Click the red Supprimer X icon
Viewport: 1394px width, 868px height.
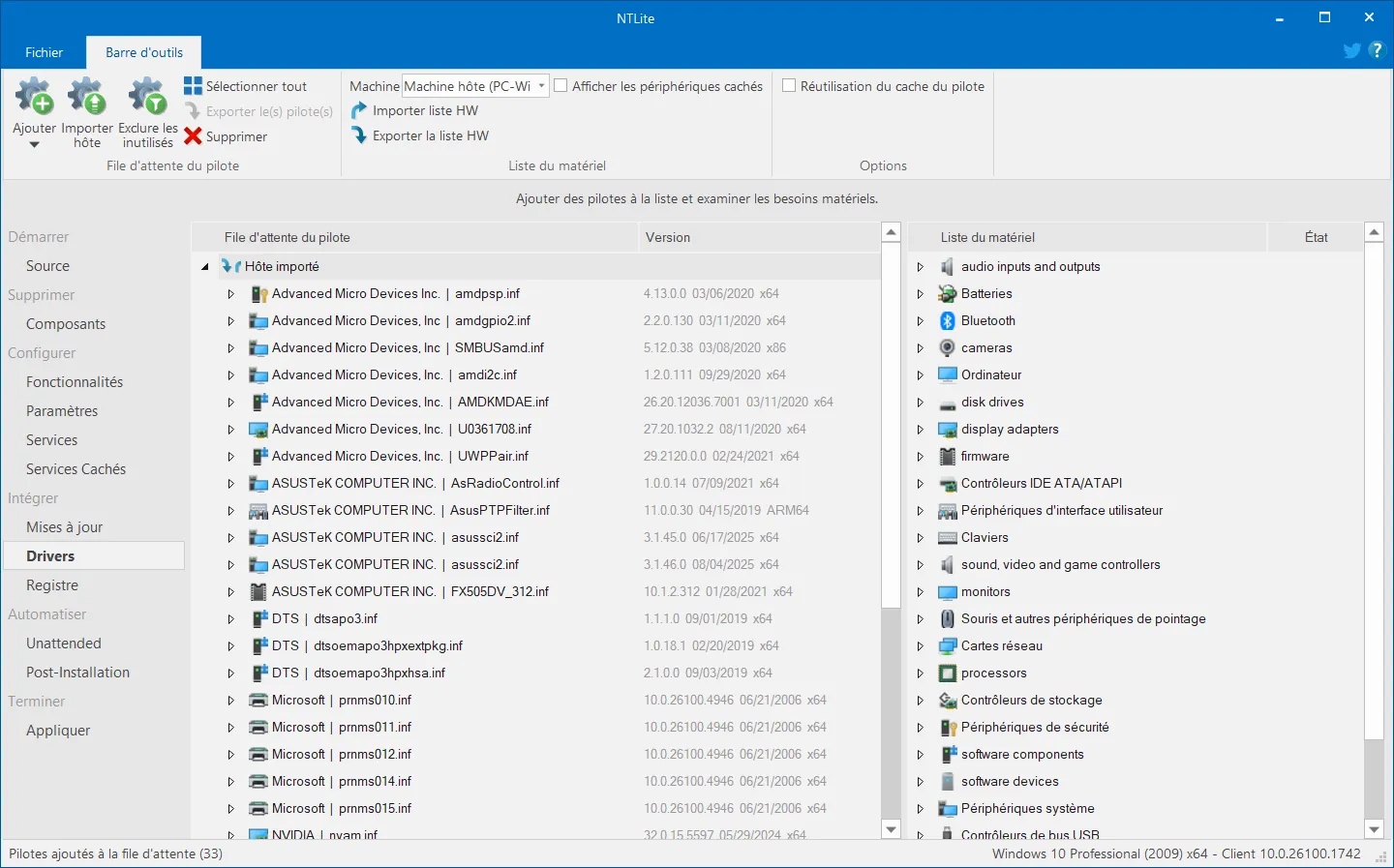(x=193, y=136)
